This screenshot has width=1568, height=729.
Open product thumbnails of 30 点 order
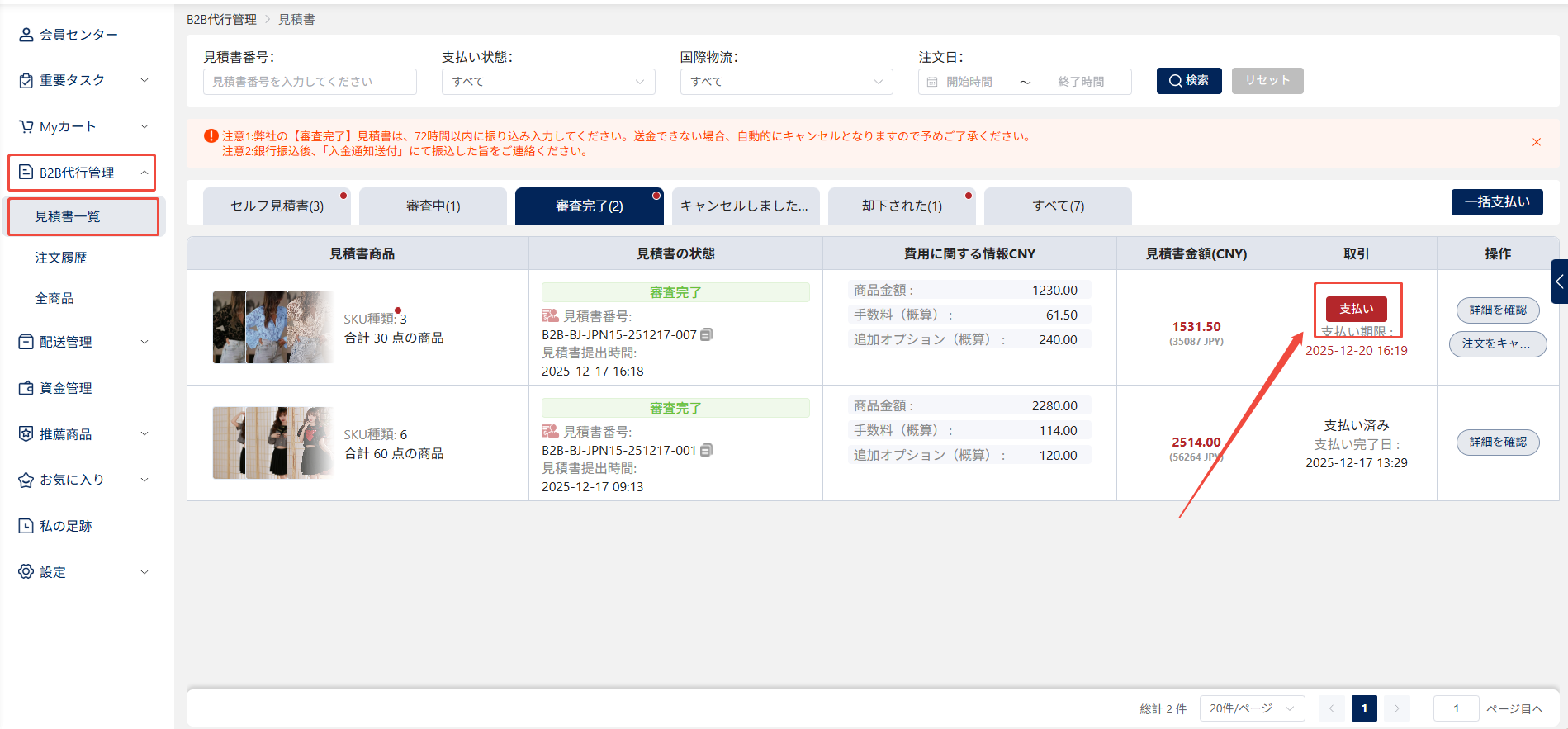(273, 327)
